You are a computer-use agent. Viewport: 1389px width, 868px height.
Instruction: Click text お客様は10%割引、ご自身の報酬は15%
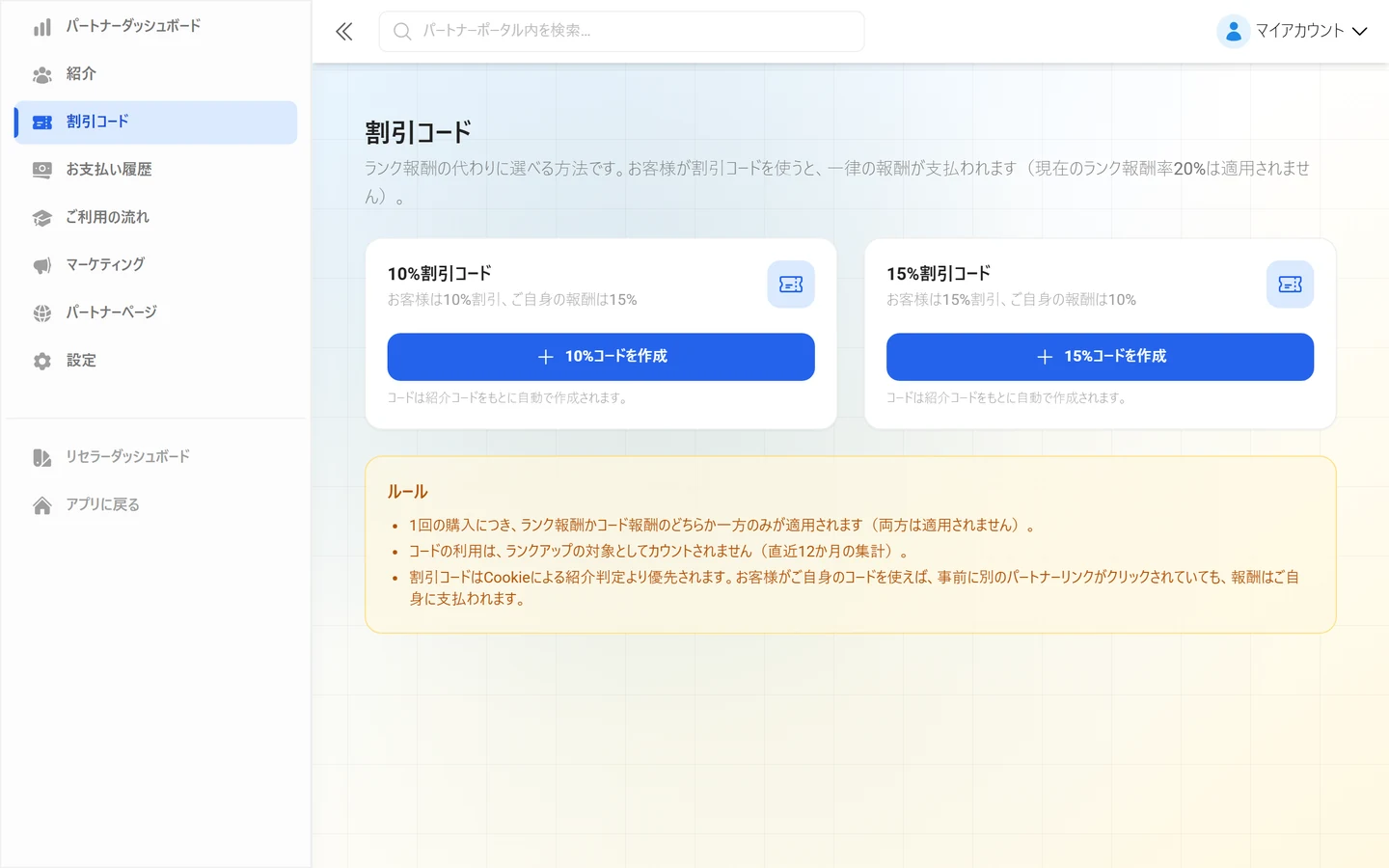point(512,300)
